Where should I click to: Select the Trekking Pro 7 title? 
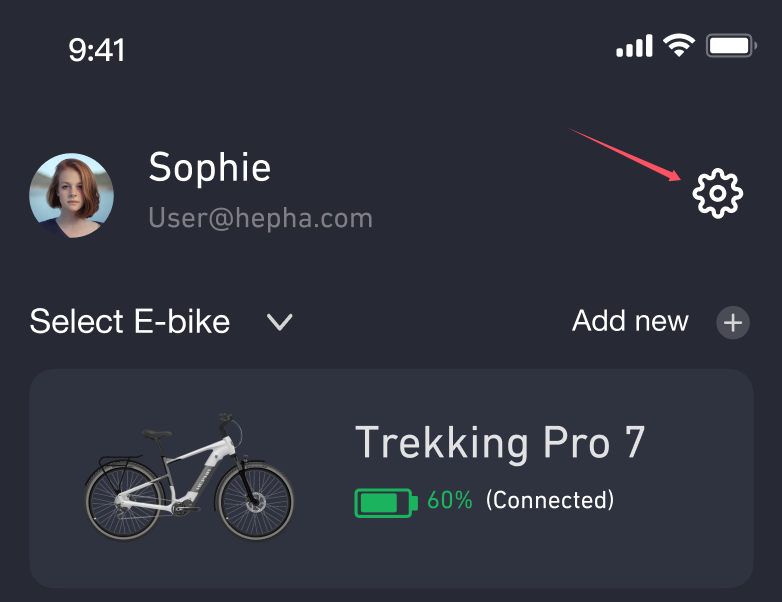(x=500, y=442)
